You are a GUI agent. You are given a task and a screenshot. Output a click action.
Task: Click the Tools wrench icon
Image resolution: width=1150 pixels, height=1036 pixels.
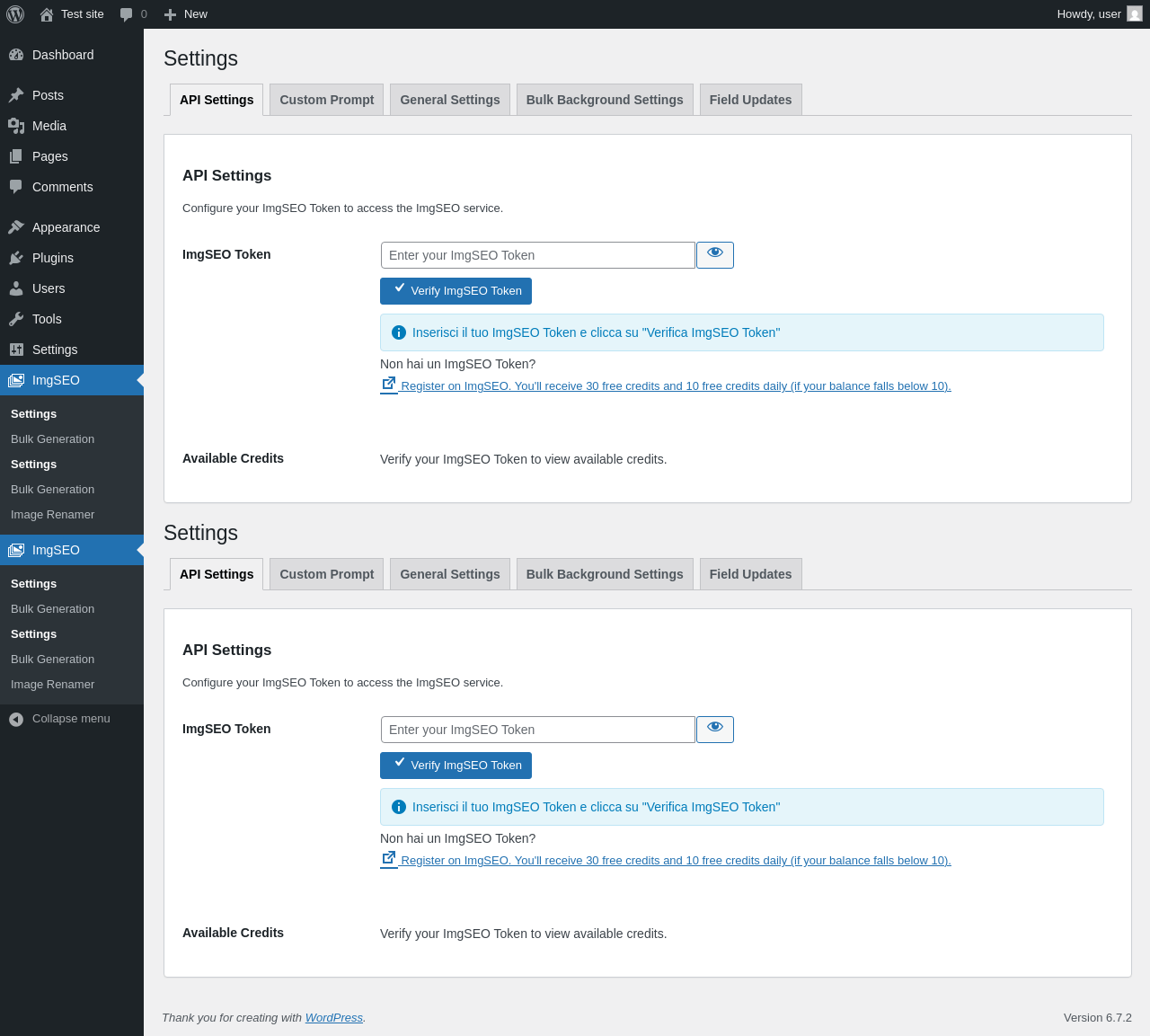click(16, 319)
